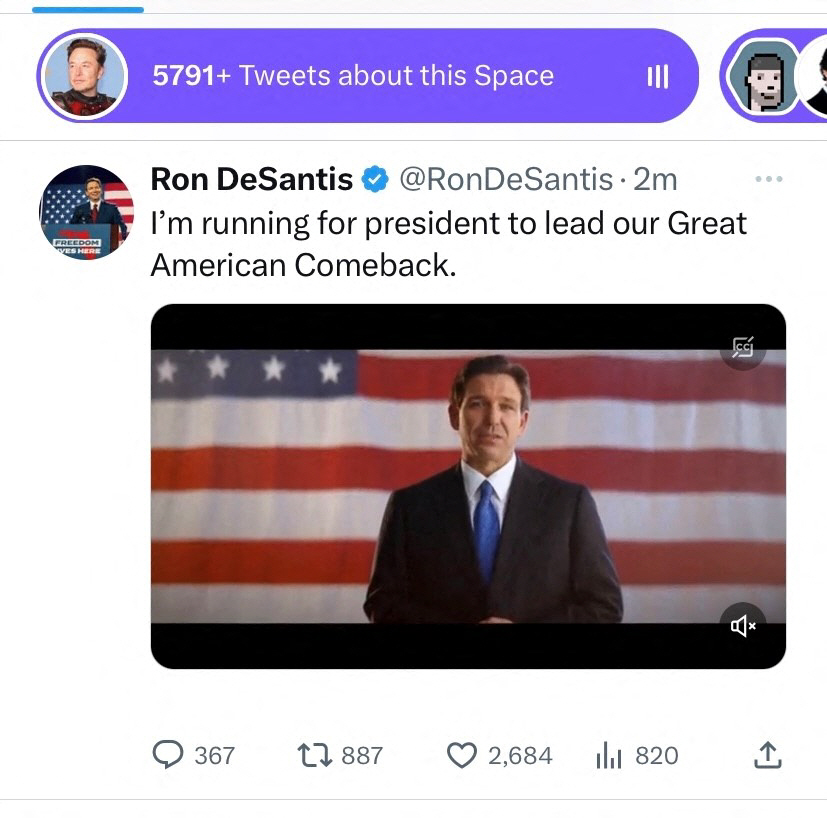Play the flag-background video thumbnail
827x818 pixels.
[468, 486]
